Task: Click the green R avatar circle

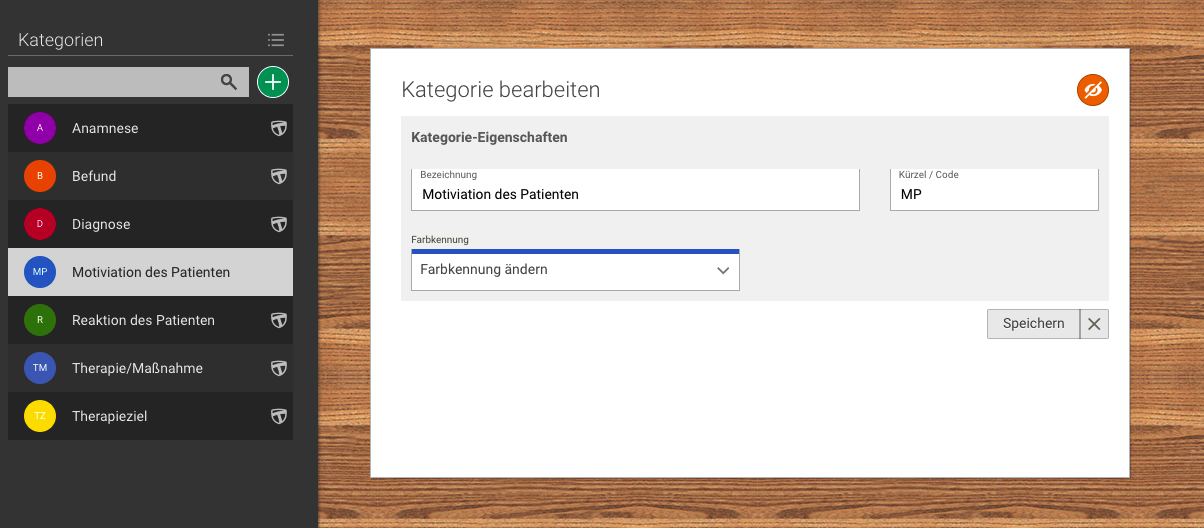Action: [40, 320]
